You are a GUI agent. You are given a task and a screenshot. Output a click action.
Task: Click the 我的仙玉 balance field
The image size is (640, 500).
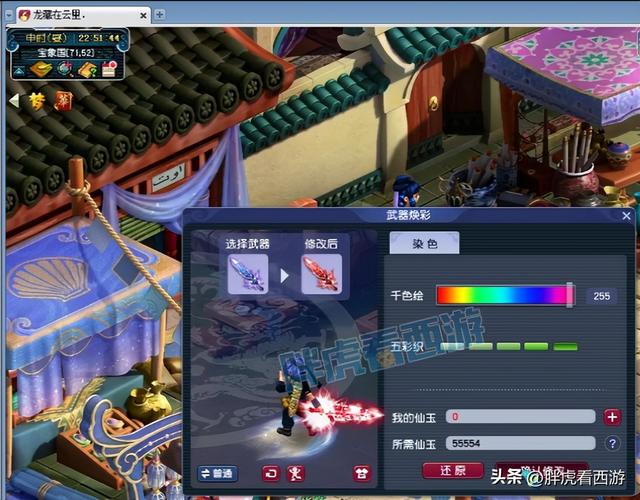[x=520, y=416]
